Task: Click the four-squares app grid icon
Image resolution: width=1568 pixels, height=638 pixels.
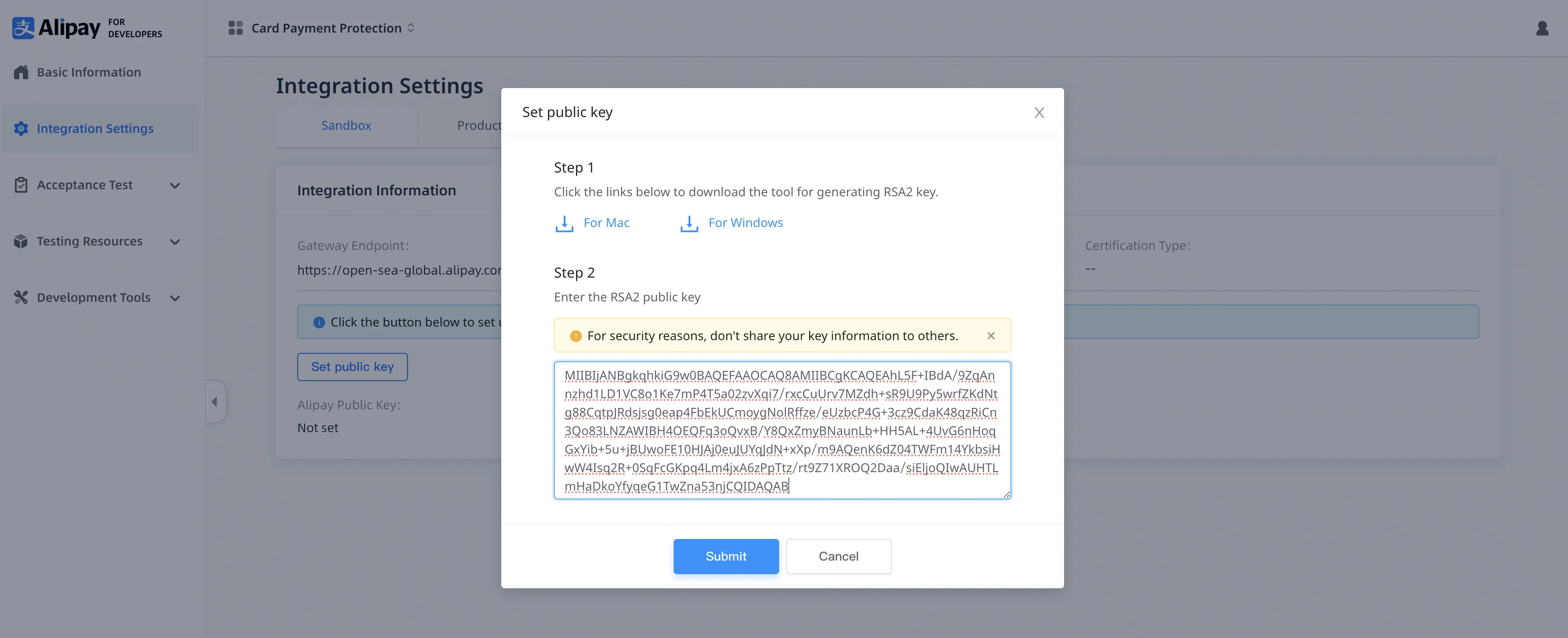Action: click(235, 28)
